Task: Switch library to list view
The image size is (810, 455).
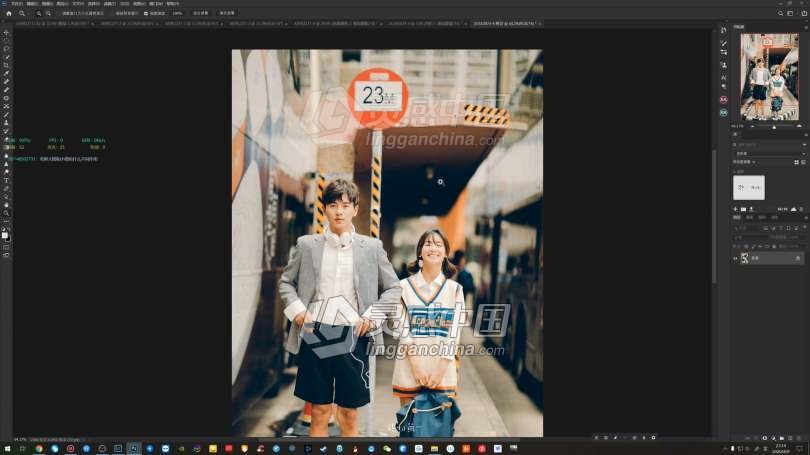Action: 803,162
